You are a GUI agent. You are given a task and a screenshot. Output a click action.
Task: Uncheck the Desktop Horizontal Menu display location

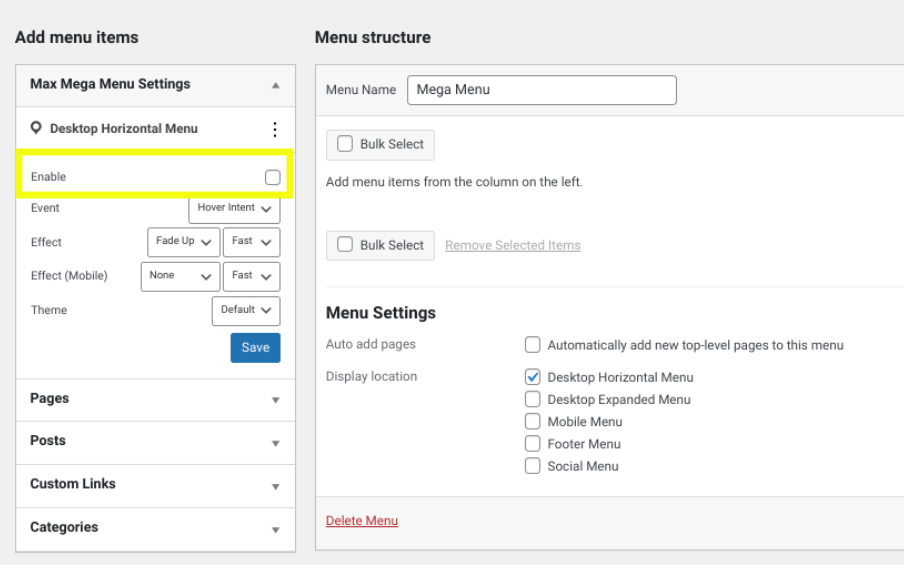pos(532,377)
